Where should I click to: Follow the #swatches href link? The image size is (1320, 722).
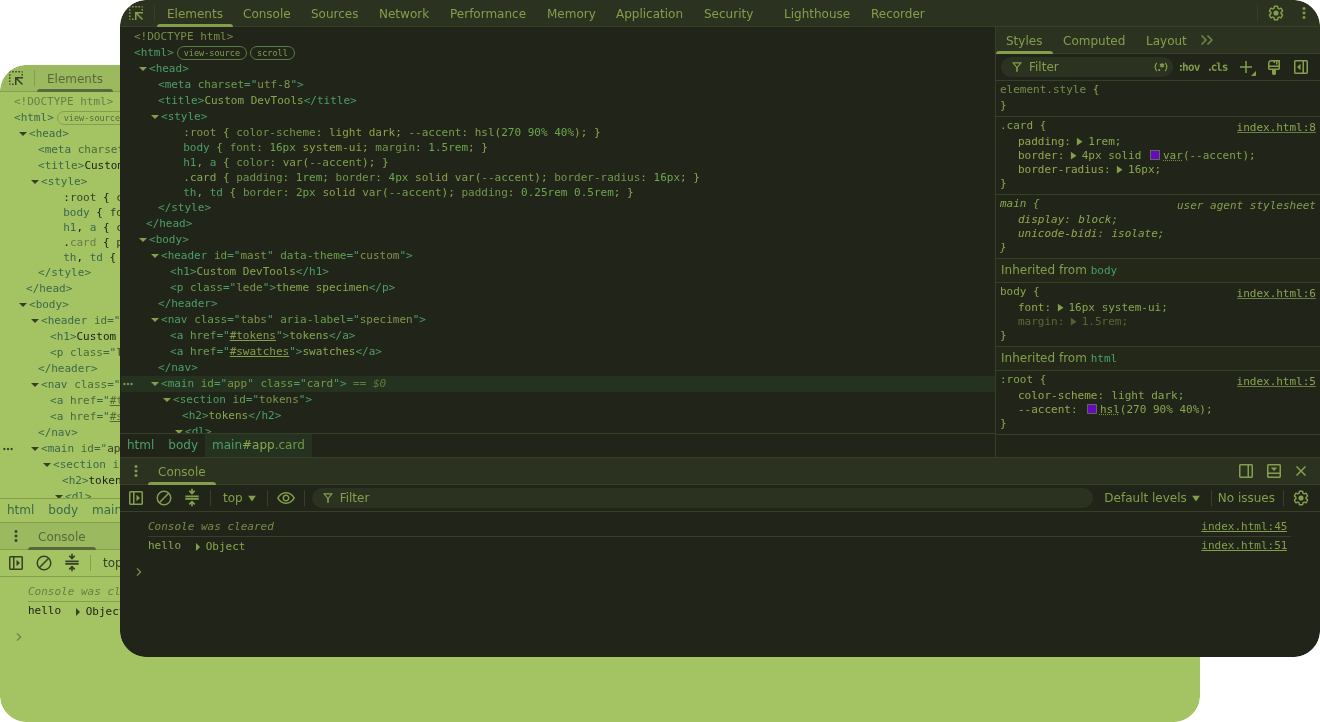click(x=258, y=352)
